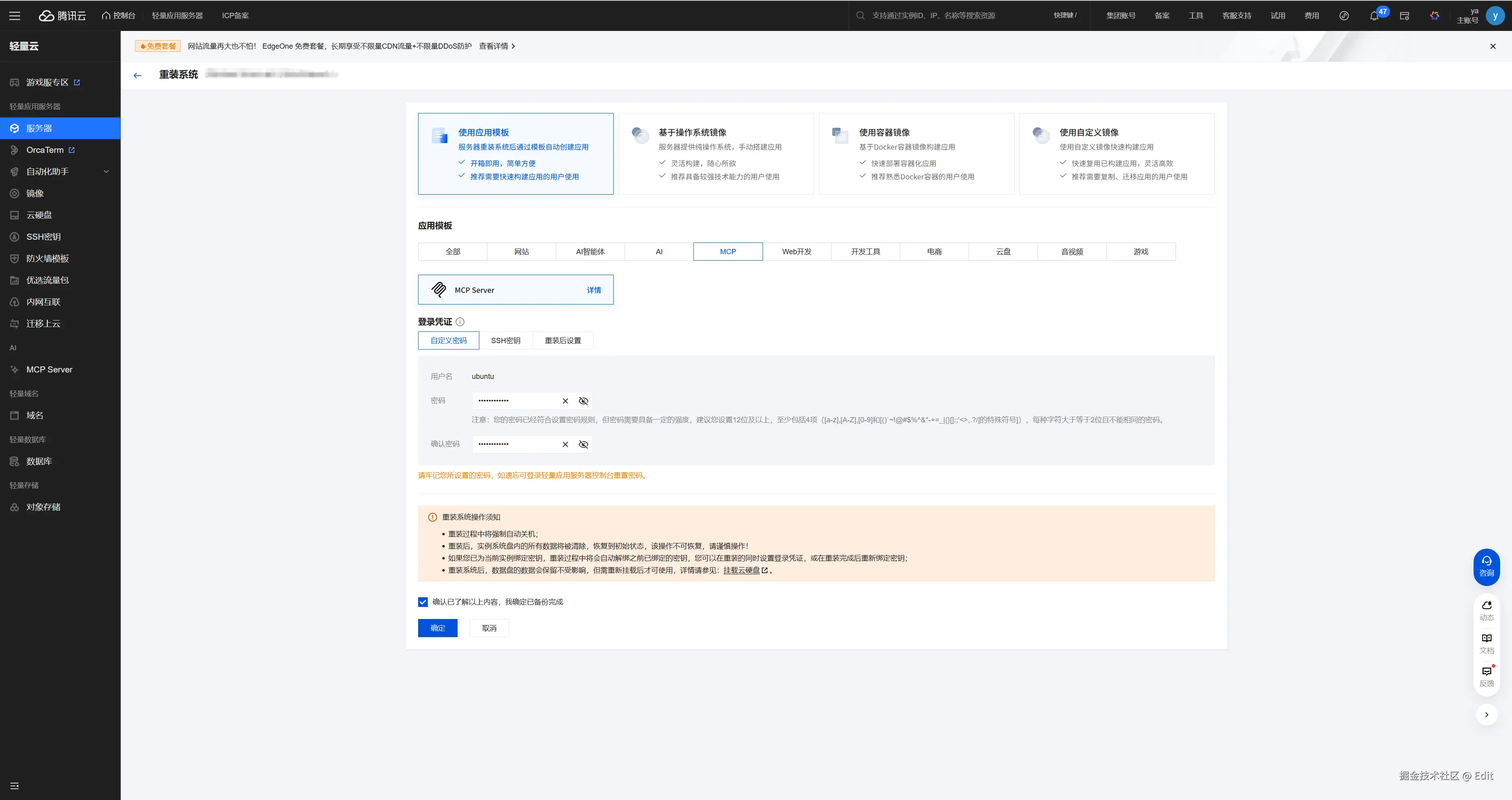Toggle password visibility in 密码 field
This screenshot has height=800, width=1512.
[584, 401]
